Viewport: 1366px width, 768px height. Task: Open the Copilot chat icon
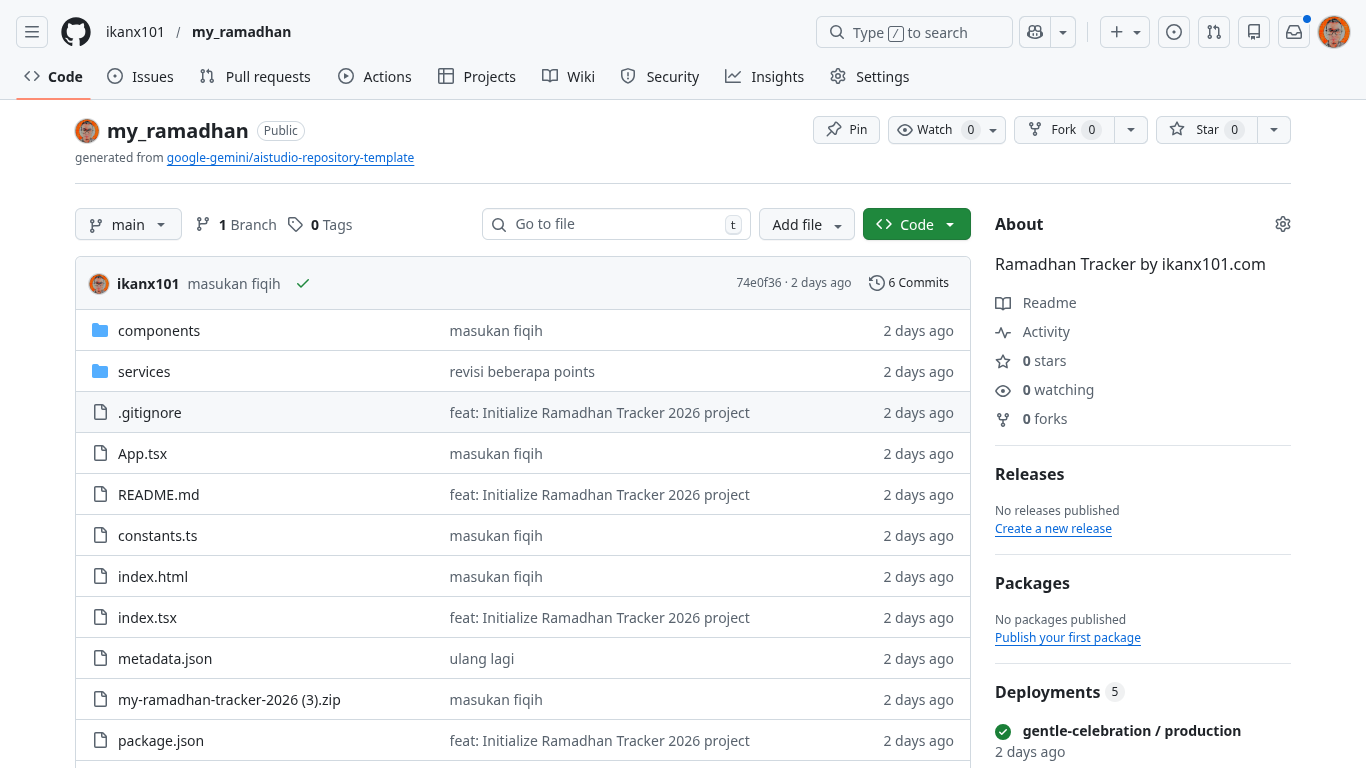(1035, 32)
